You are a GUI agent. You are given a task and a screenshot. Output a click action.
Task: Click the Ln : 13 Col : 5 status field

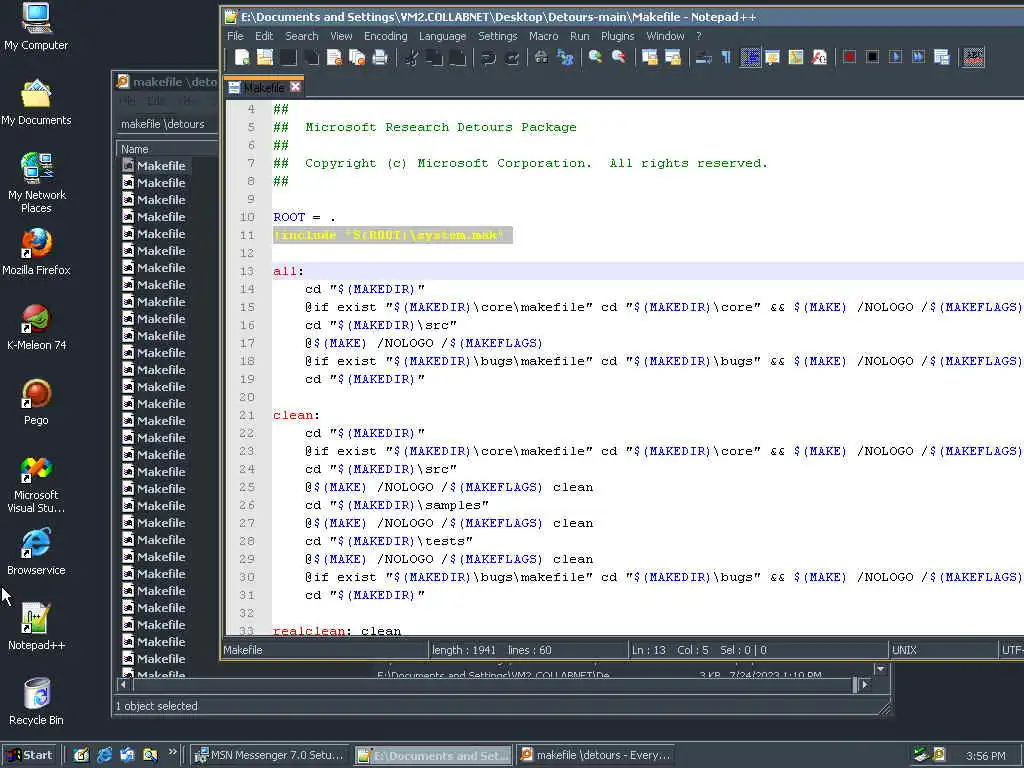[758, 650]
